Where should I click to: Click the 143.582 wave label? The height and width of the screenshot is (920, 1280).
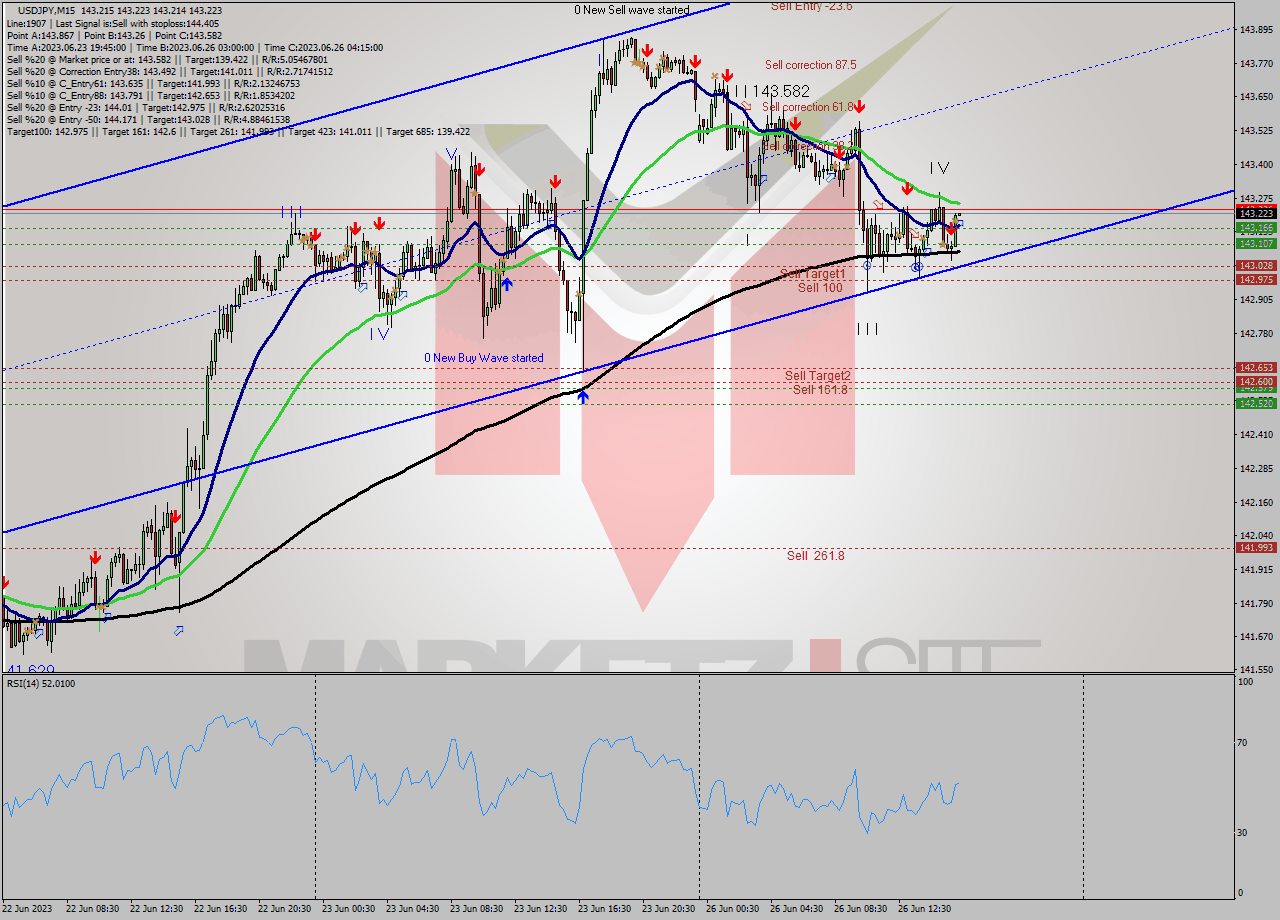pyautogui.click(x=781, y=91)
